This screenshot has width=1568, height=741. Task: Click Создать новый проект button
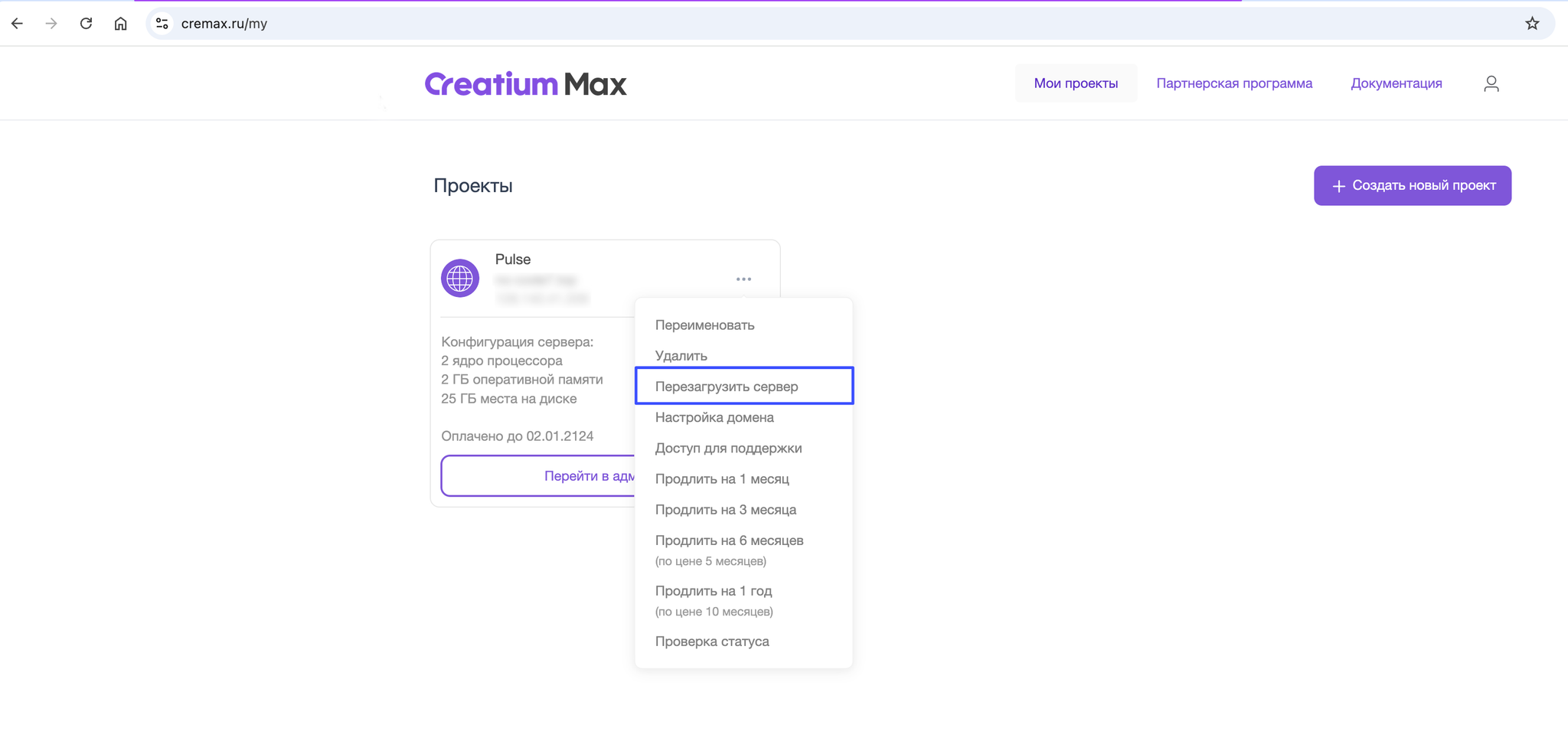click(x=1413, y=185)
